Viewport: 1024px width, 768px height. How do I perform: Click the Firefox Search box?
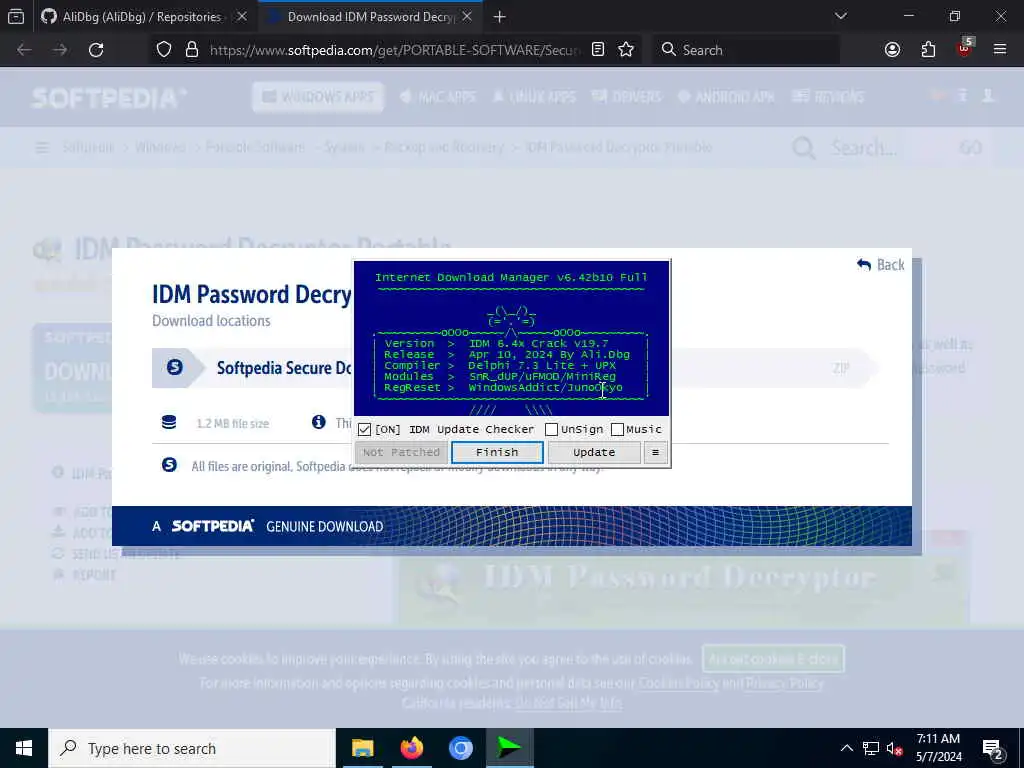[x=746, y=50]
